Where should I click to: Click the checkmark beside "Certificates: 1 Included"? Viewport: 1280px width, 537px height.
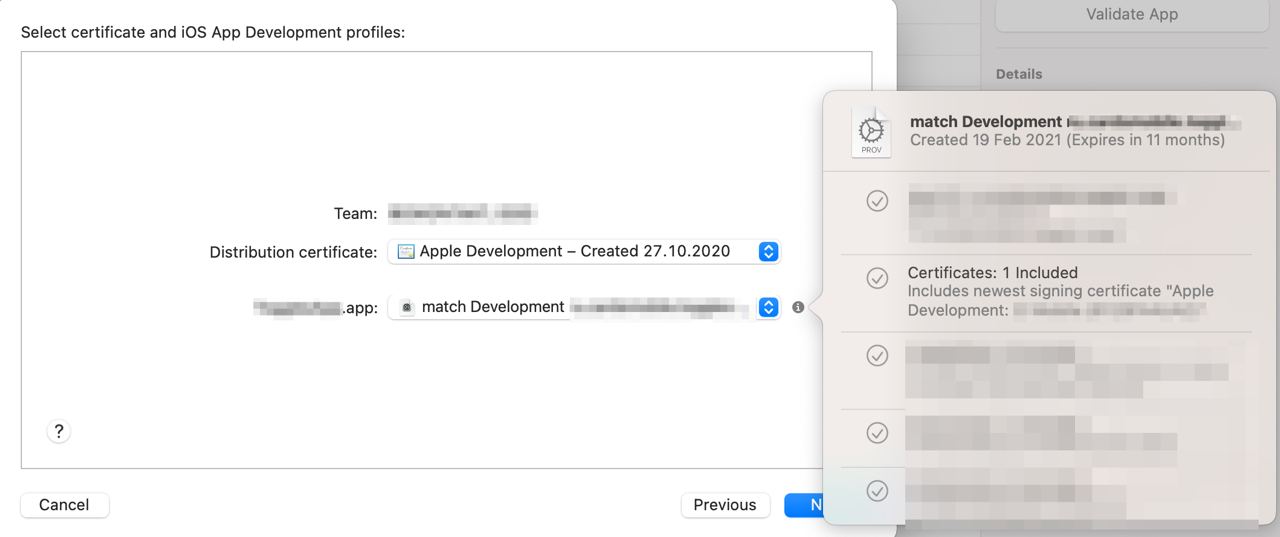click(x=877, y=279)
